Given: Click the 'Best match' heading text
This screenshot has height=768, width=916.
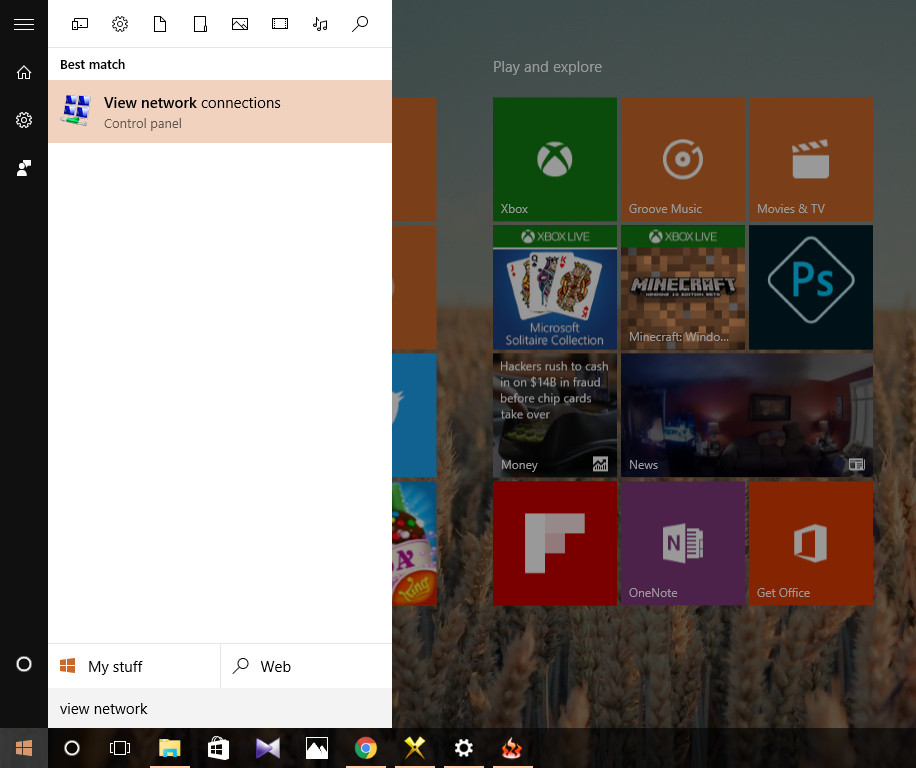Looking at the screenshot, I should tap(92, 64).
